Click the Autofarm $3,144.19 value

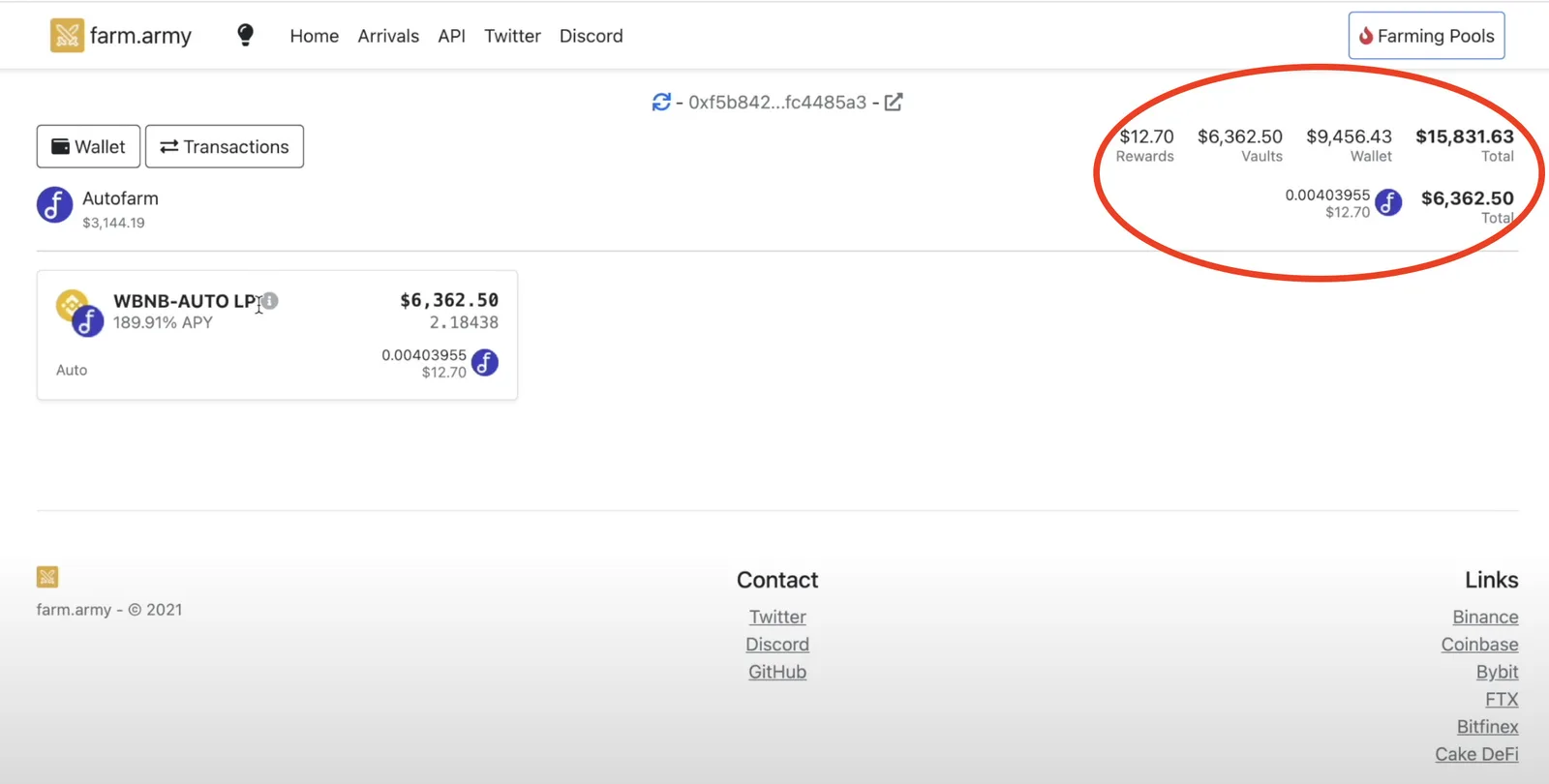click(113, 223)
